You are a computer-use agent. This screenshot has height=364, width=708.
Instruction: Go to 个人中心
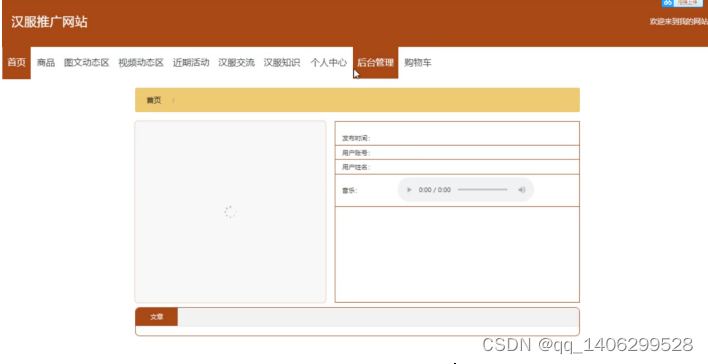tap(328, 63)
